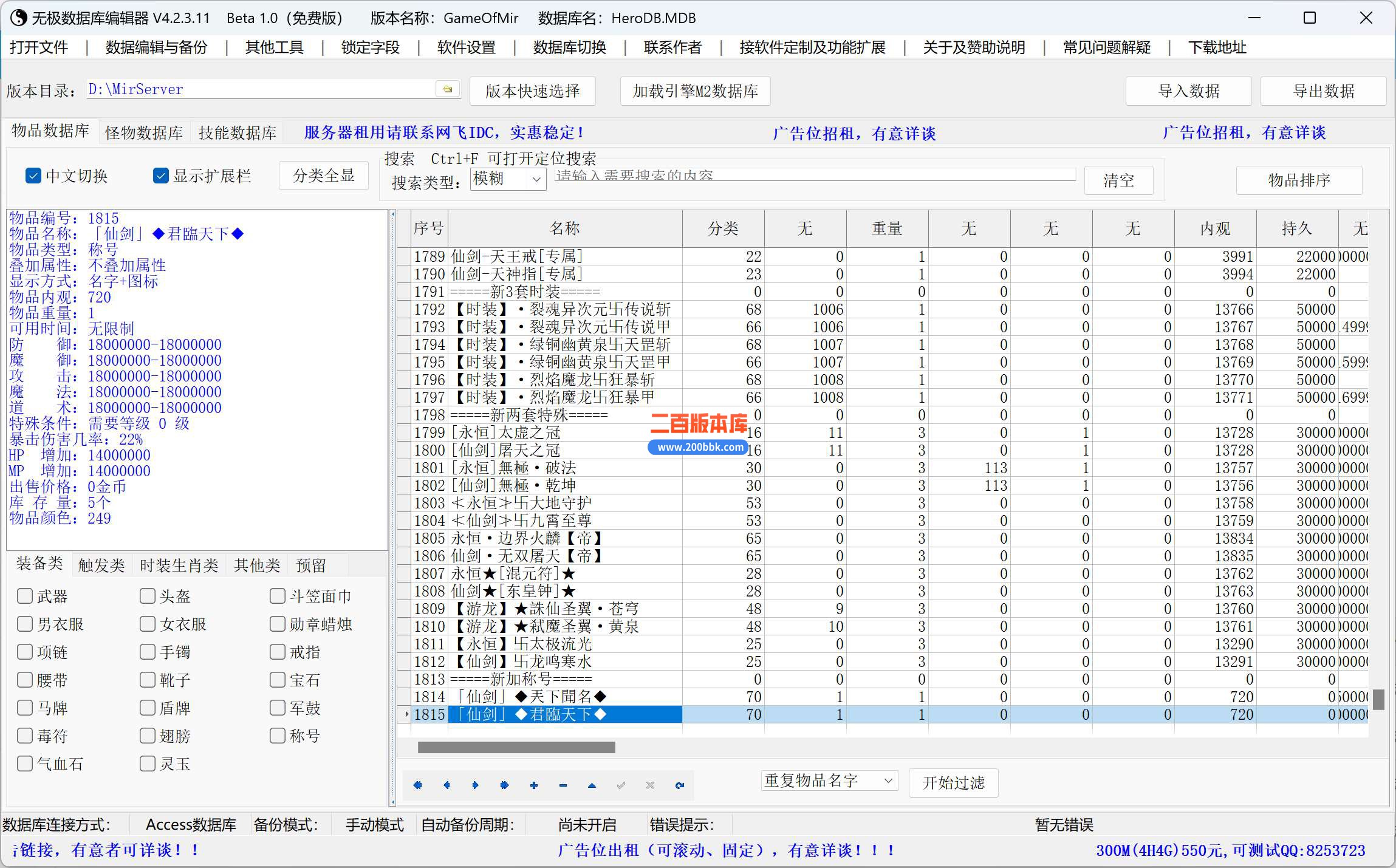
Task: Click the 分类全显 button
Action: 324,176
